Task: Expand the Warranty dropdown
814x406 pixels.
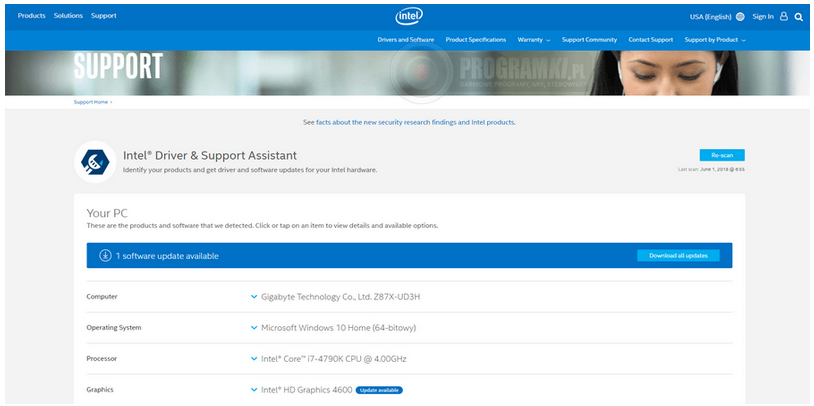Action: point(534,39)
